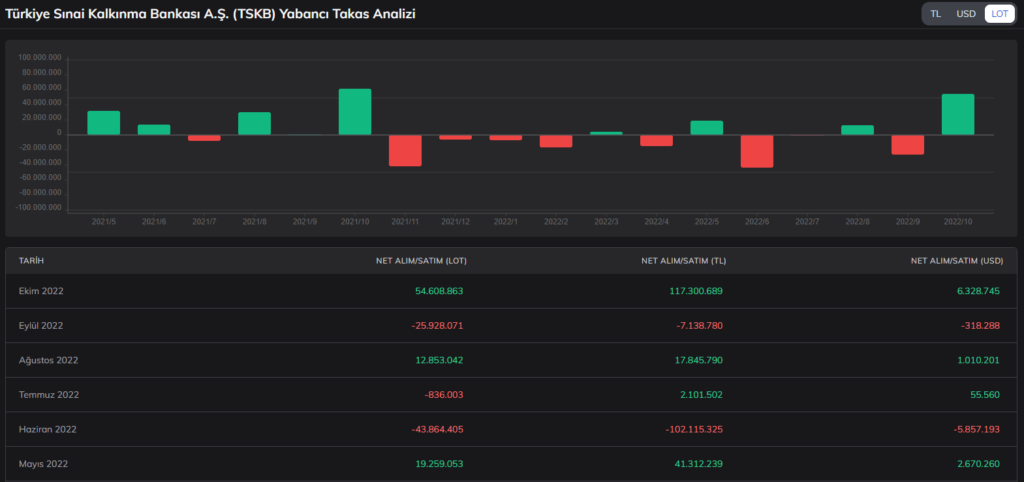Click the green 2022/8 bar
The width and height of the screenshot is (1024, 482).
tap(857, 130)
